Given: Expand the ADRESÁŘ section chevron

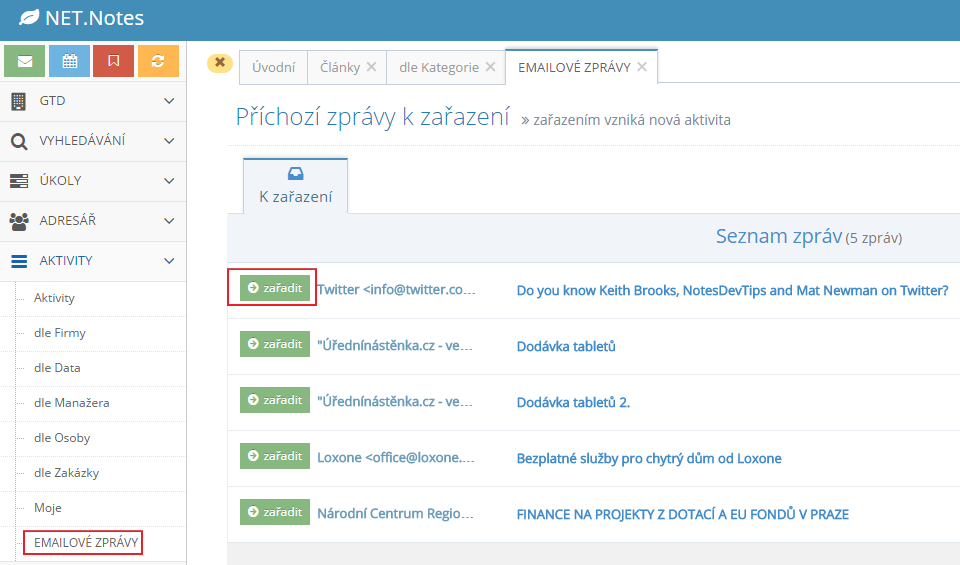Looking at the screenshot, I should (169, 220).
